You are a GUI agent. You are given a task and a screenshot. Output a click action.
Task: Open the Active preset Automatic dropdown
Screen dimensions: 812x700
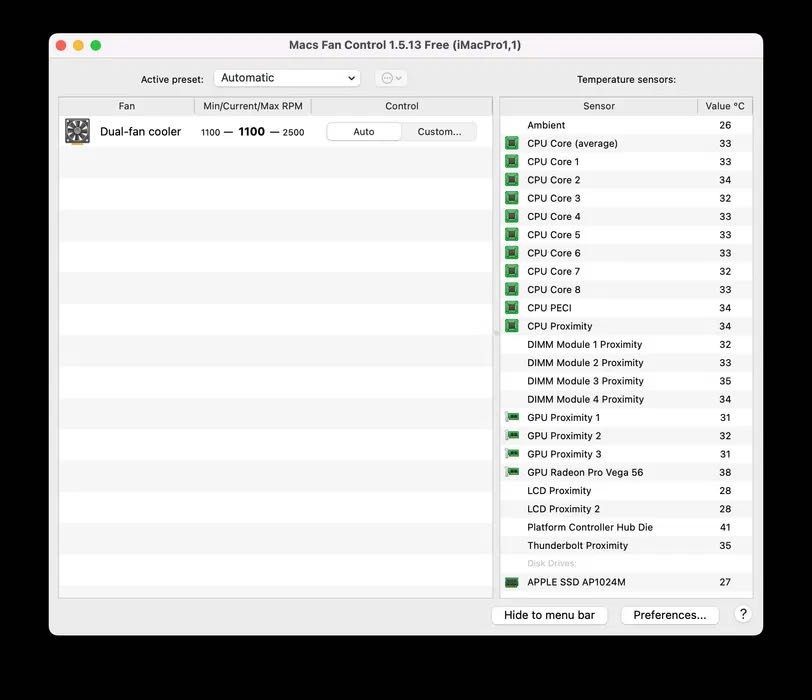tap(287, 78)
